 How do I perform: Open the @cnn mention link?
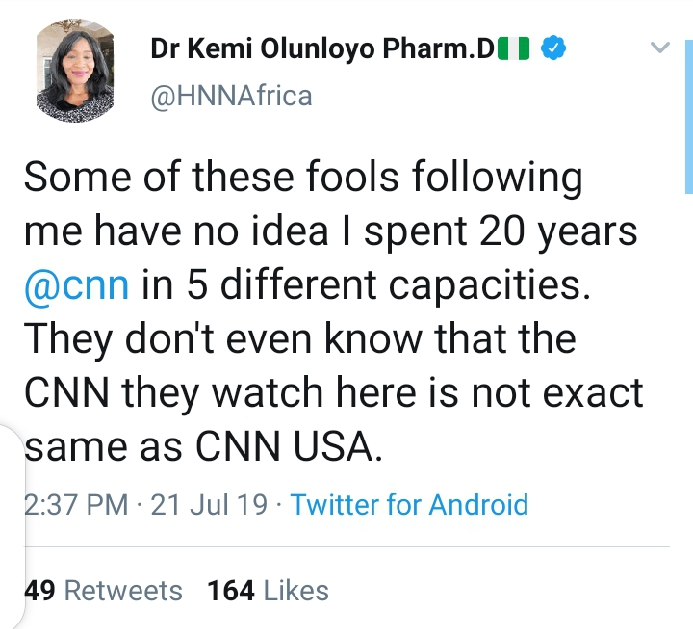[75, 285]
